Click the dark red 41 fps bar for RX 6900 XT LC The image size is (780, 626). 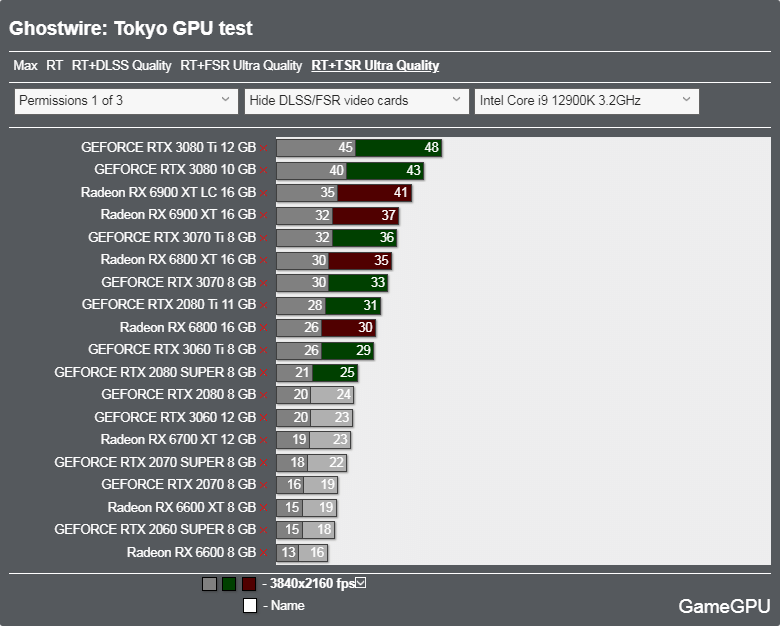[x=375, y=193]
